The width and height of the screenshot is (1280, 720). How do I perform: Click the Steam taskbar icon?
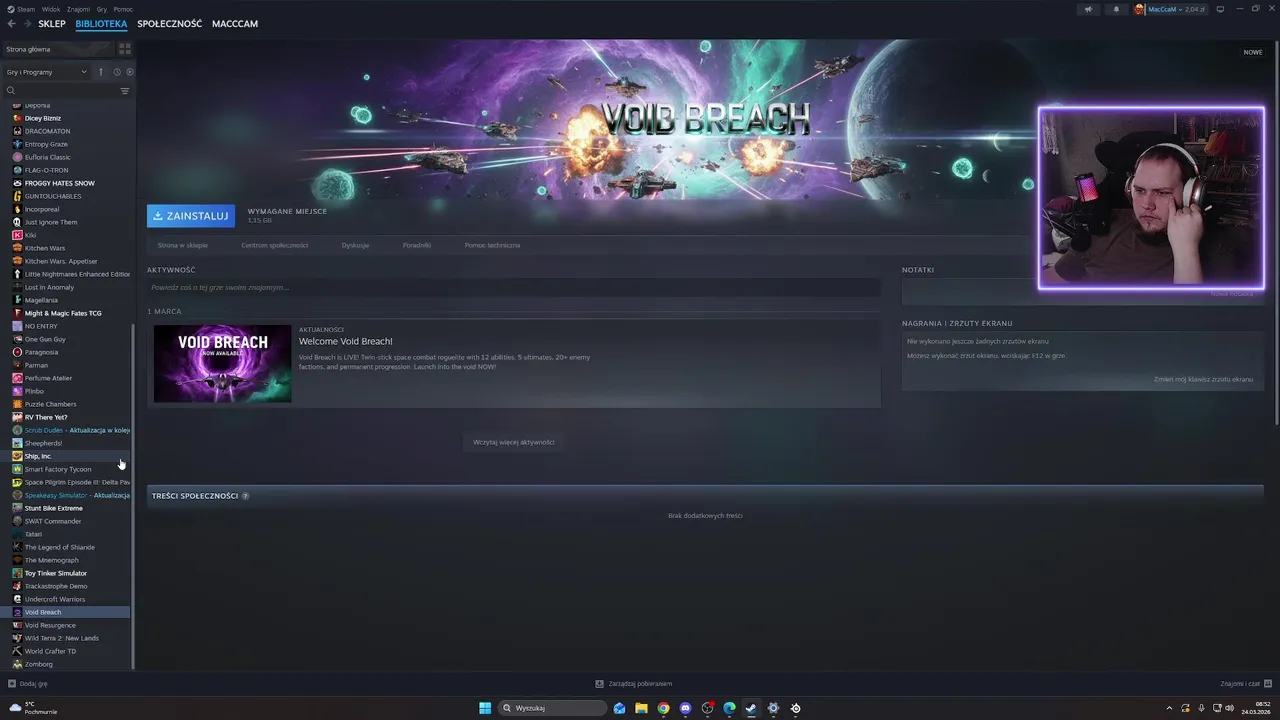point(751,708)
